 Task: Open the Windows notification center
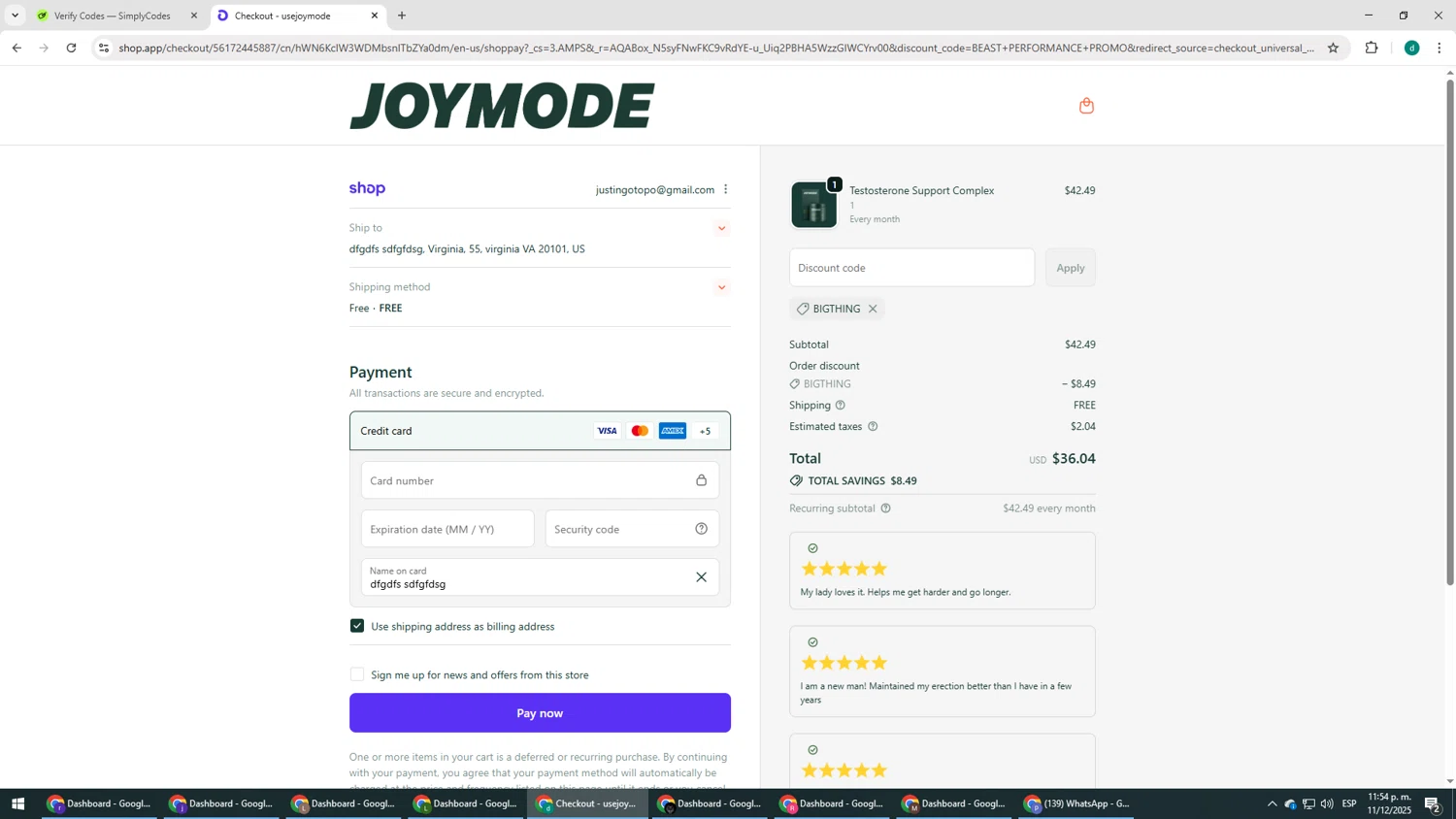[1432, 803]
